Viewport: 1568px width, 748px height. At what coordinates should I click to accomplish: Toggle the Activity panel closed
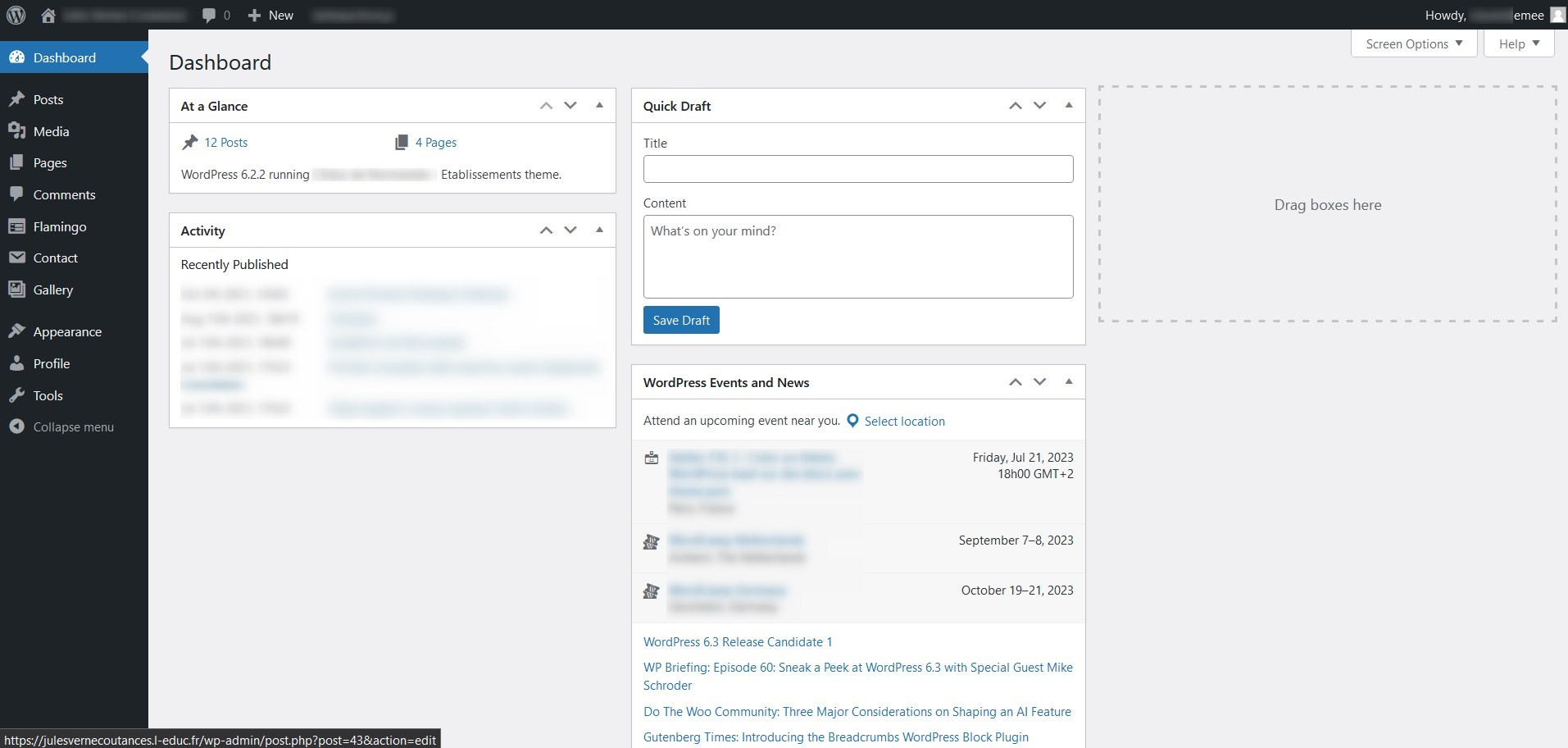599,230
